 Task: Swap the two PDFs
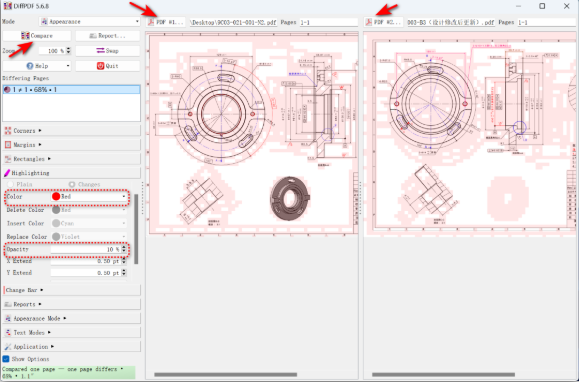[x=107, y=51]
